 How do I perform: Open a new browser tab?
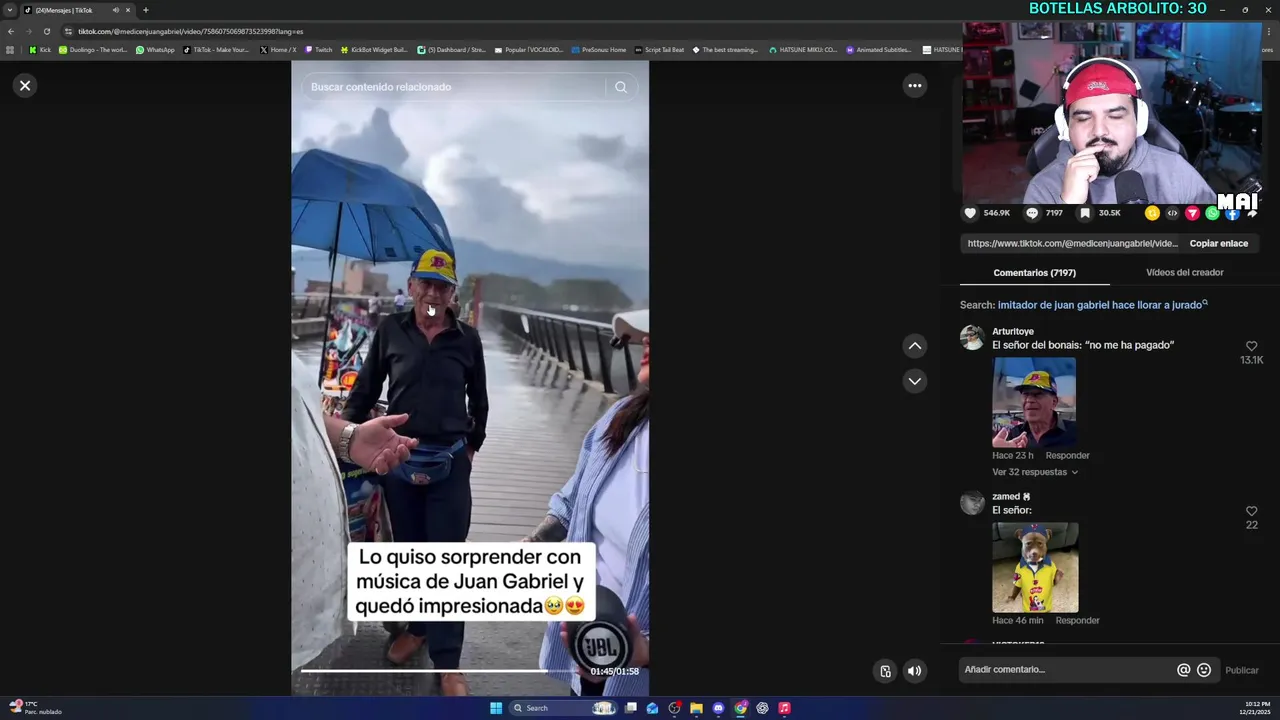(x=145, y=10)
